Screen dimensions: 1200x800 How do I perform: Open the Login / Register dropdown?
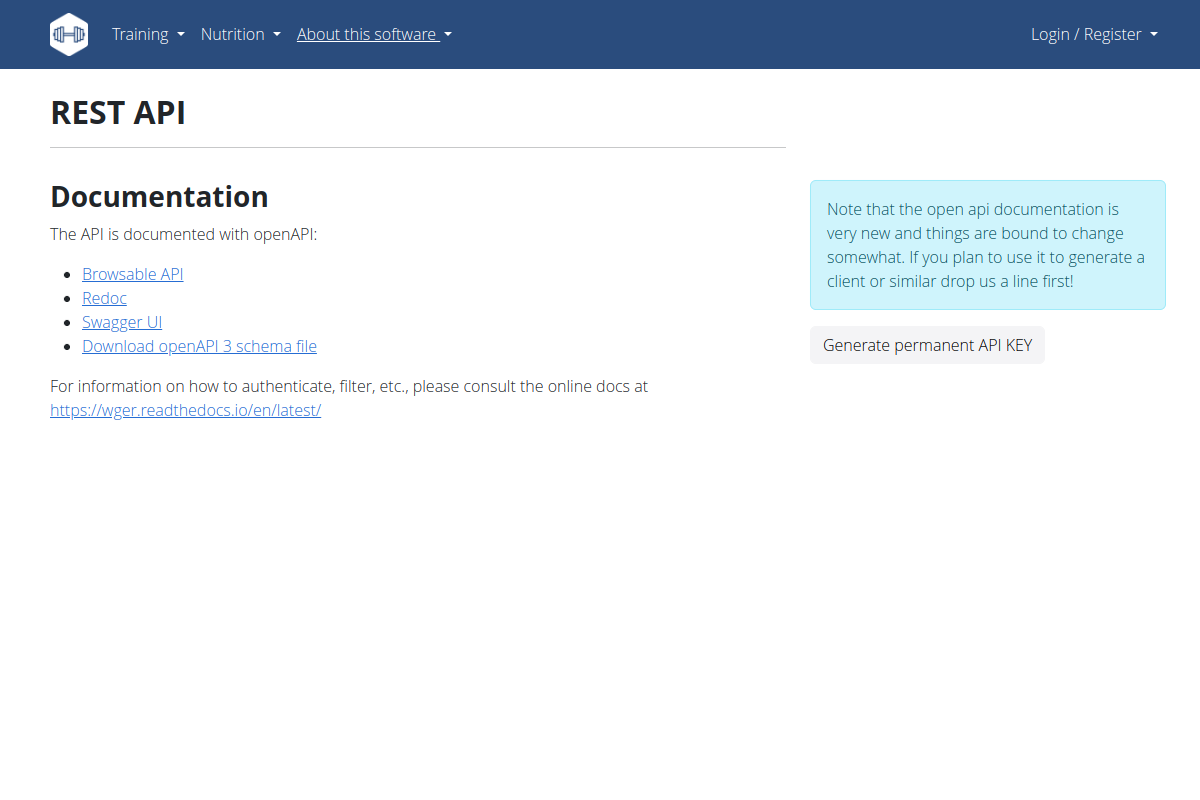1094,34
